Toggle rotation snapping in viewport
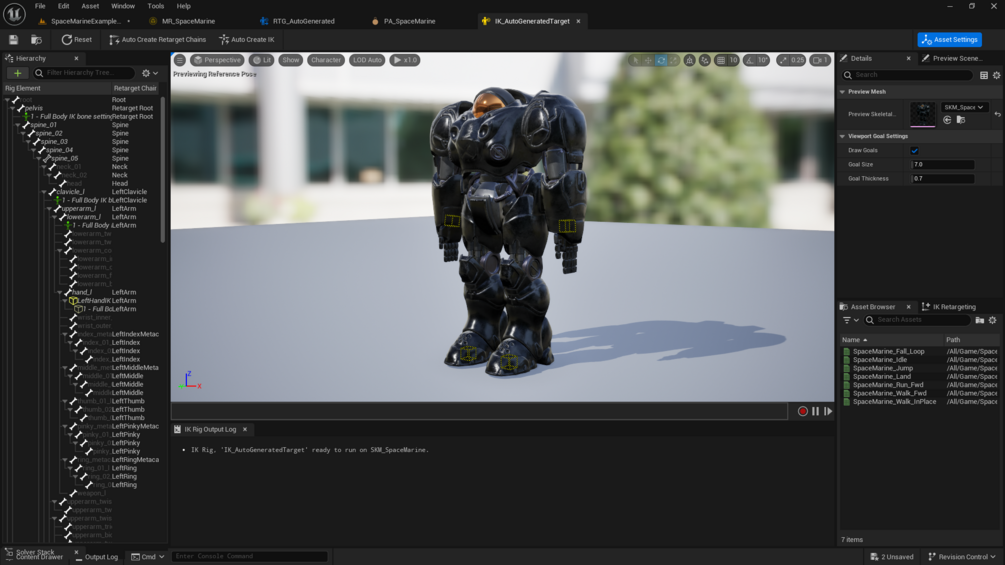Image resolution: width=1005 pixels, height=565 pixels. point(750,60)
